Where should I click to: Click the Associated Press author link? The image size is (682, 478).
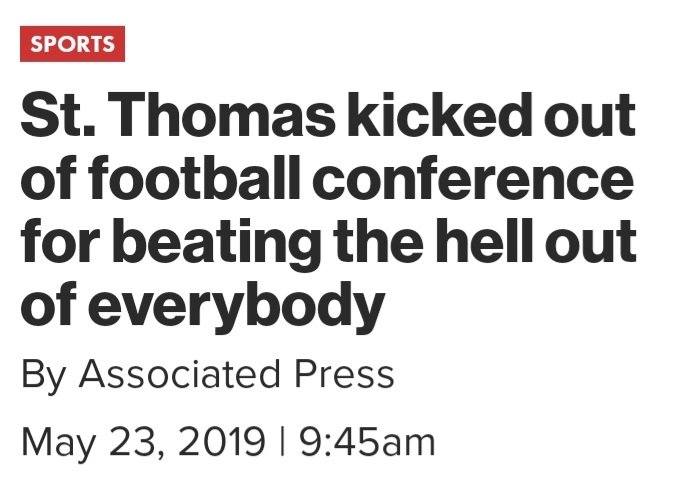[236, 375]
